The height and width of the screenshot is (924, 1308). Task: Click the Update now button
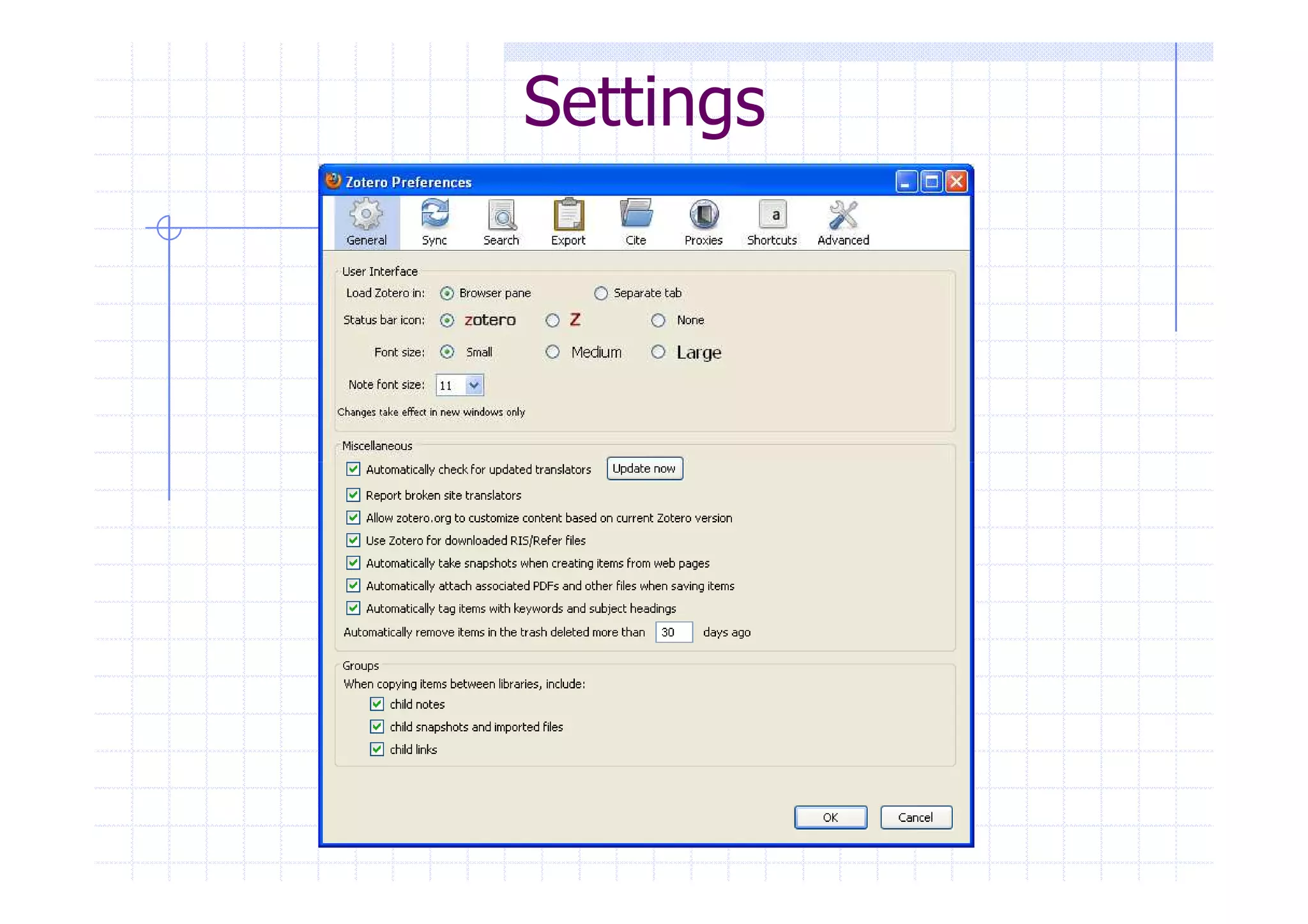[644, 468]
